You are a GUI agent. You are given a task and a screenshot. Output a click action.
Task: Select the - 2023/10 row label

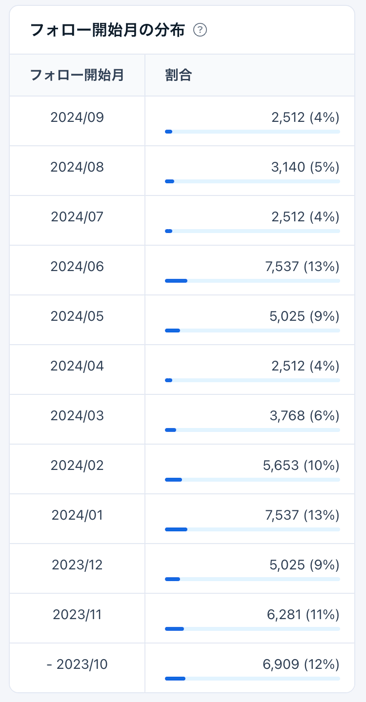77,665
